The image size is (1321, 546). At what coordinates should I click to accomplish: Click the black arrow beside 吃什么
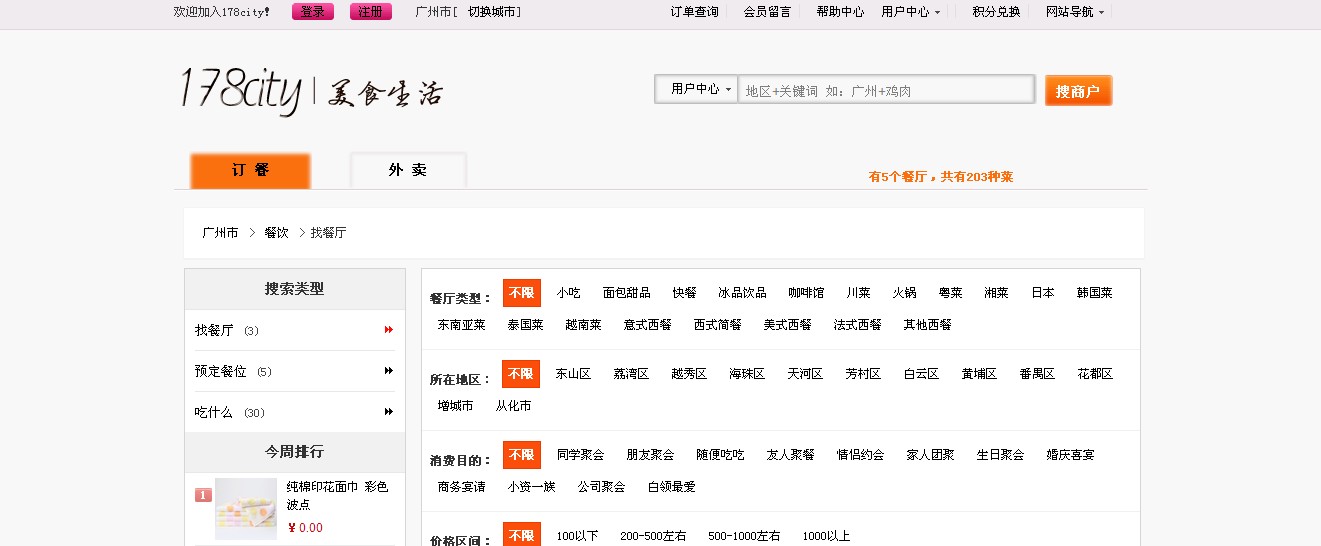tap(389, 412)
